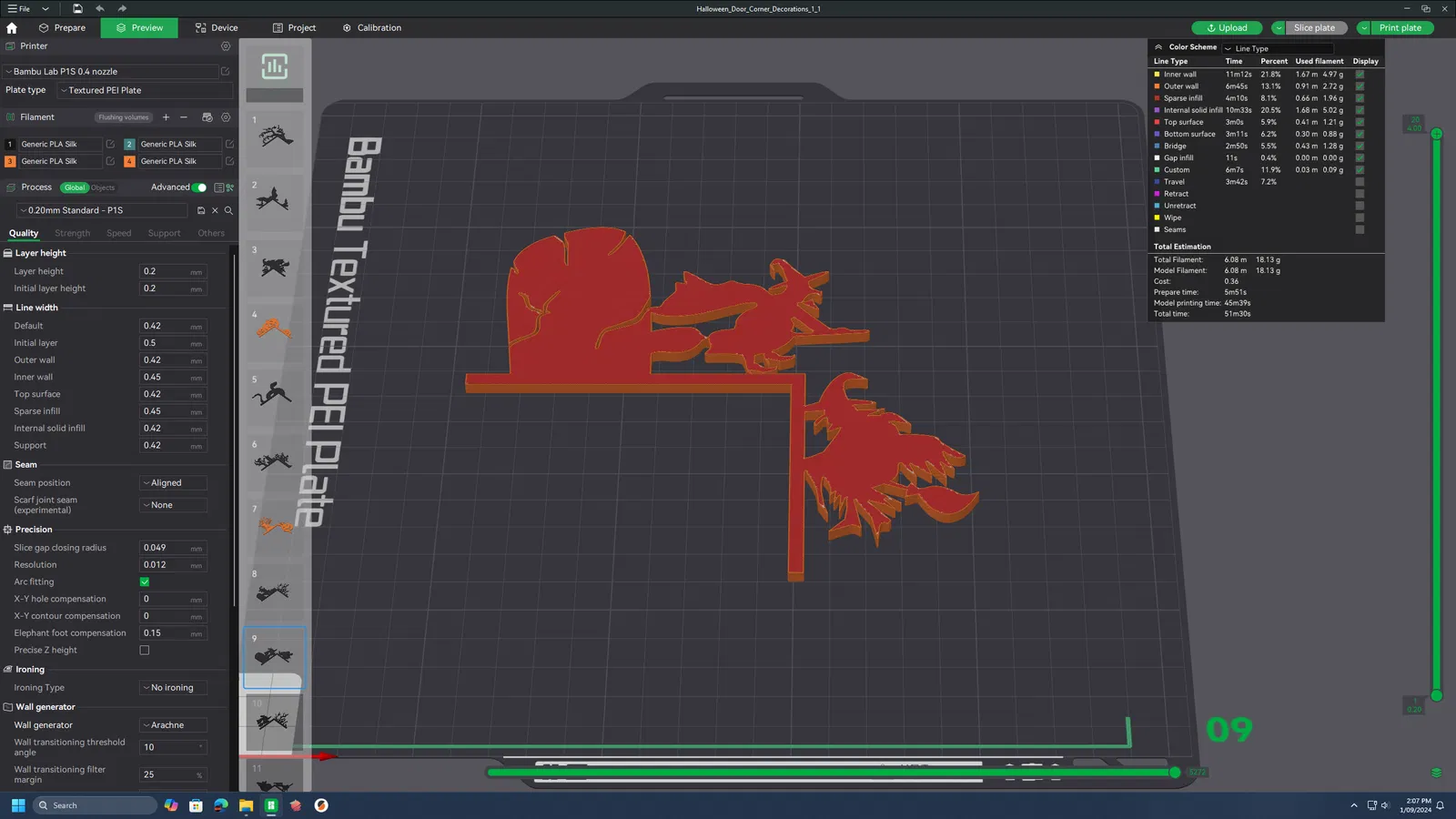Open the Wall generator dropdown
This screenshot has height=819, width=1456.
pyautogui.click(x=173, y=725)
